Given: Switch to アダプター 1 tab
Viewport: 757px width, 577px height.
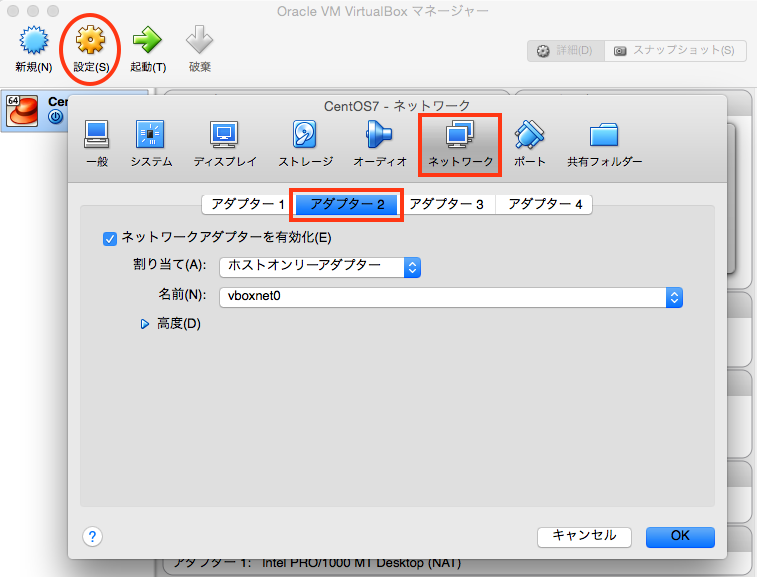Looking at the screenshot, I should pyautogui.click(x=247, y=204).
